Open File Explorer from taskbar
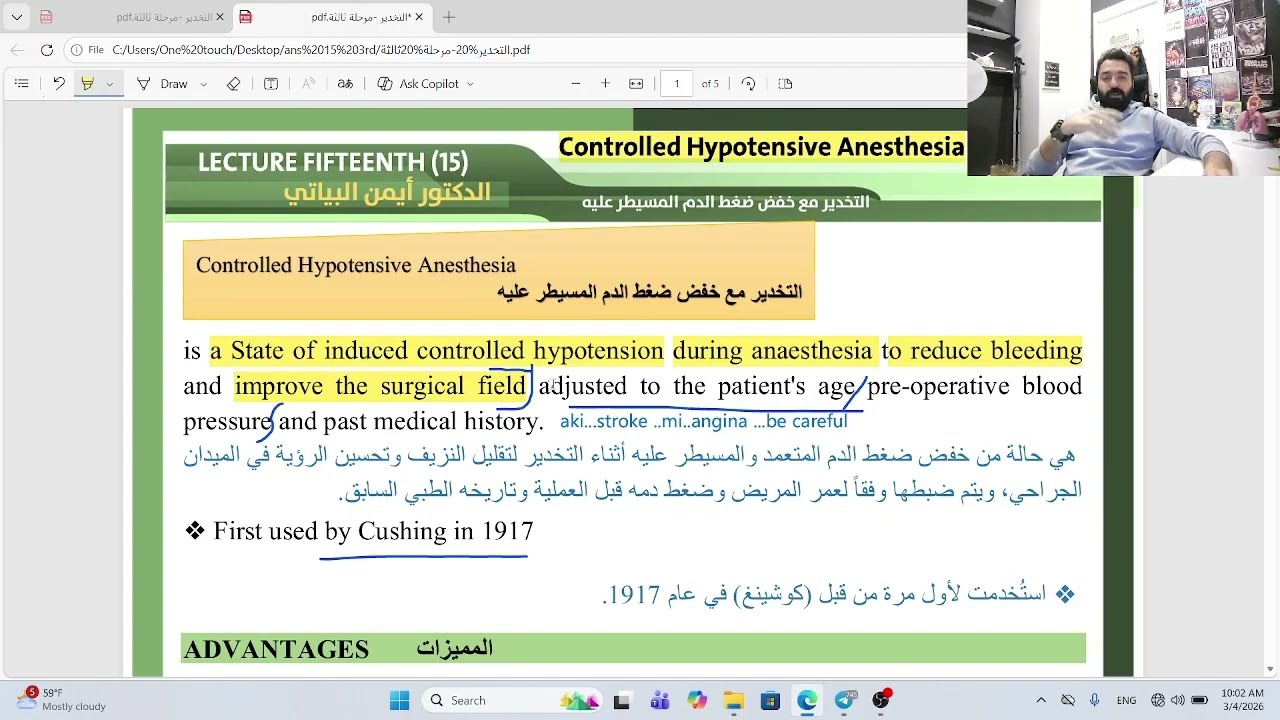 pyautogui.click(x=734, y=701)
